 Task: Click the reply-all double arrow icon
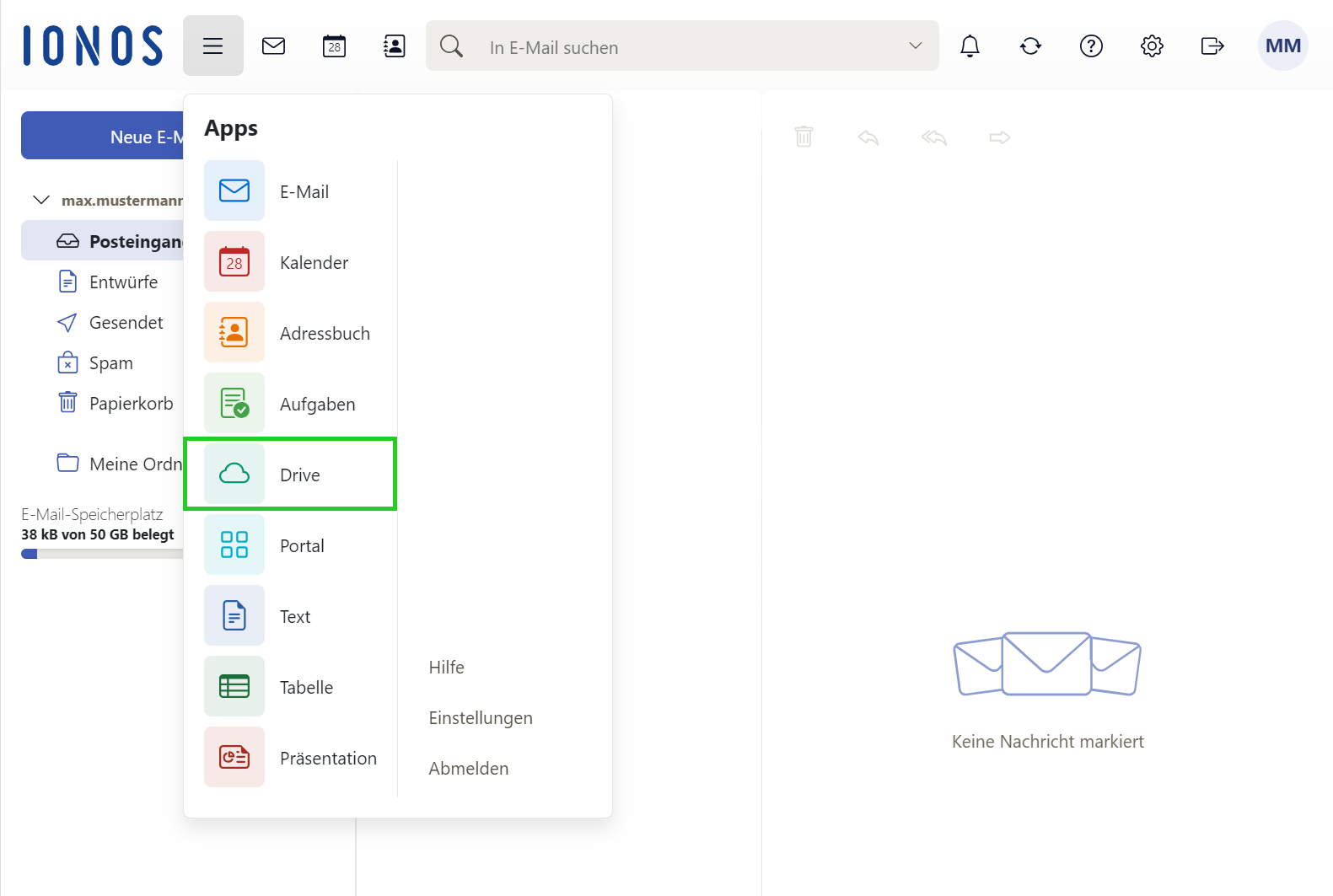click(934, 137)
